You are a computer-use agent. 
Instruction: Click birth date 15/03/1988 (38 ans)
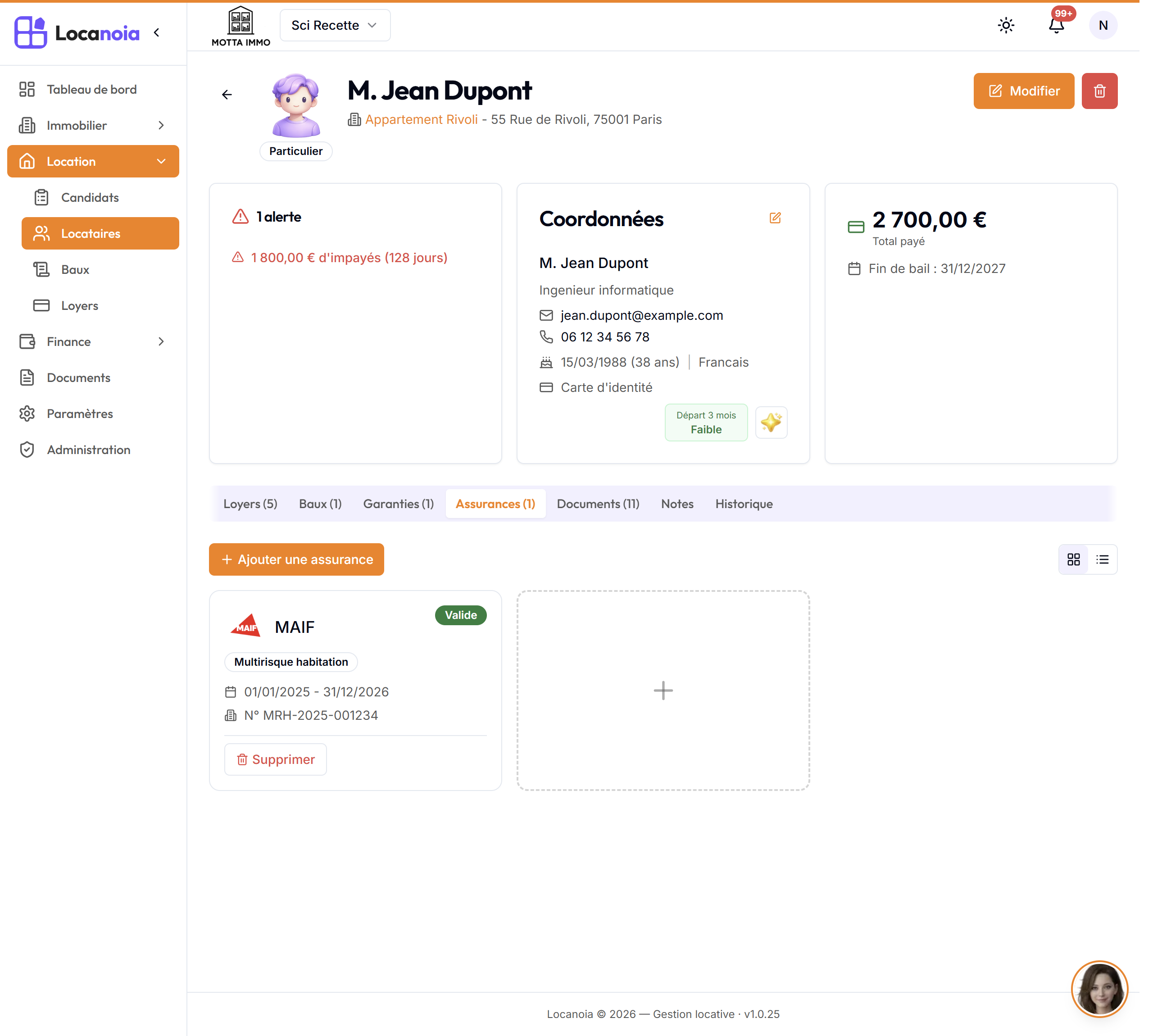point(620,363)
